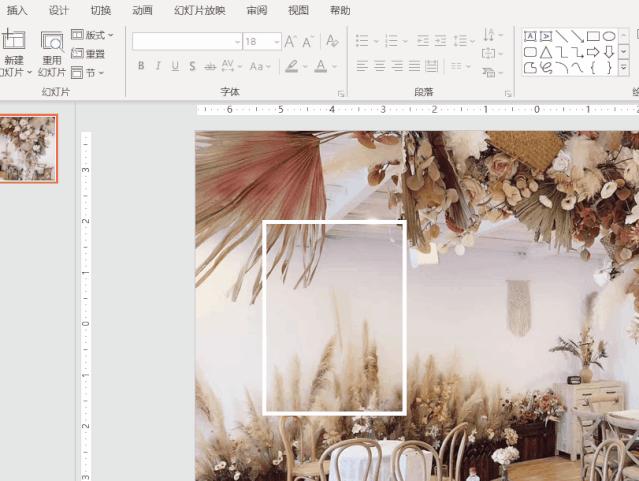
Task: Open the Paragraph (段落) dialog launcher
Action: point(508,94)
